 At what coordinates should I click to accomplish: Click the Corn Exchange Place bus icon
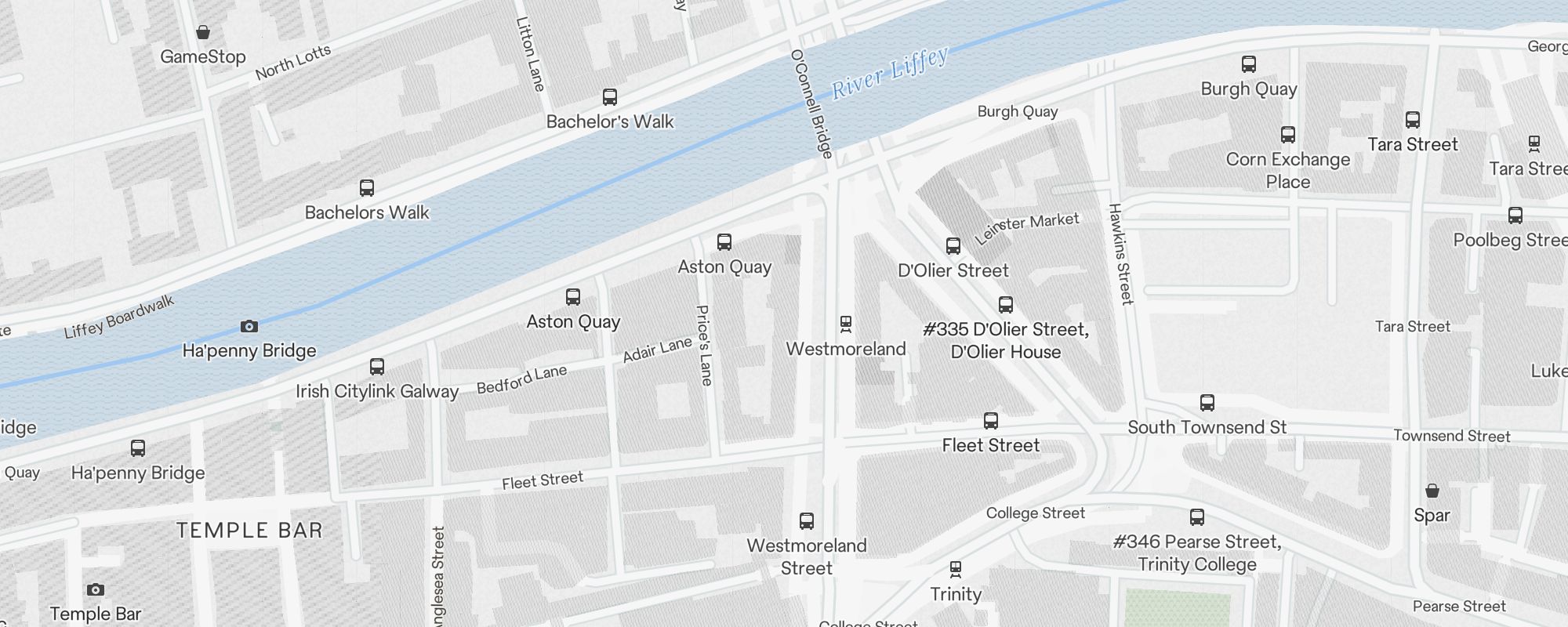pos(1288,135)
